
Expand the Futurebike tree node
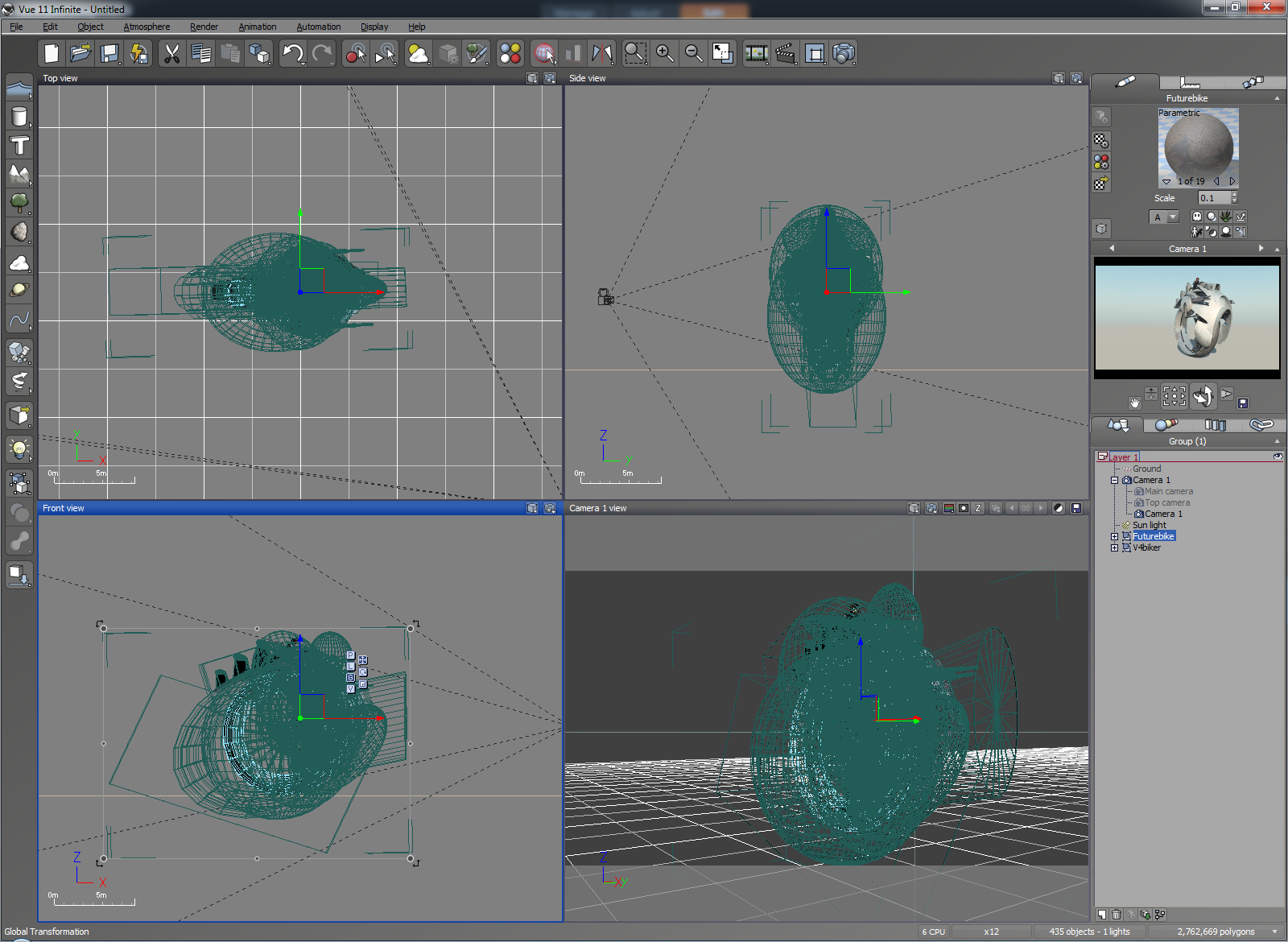tap(1114, 536)
